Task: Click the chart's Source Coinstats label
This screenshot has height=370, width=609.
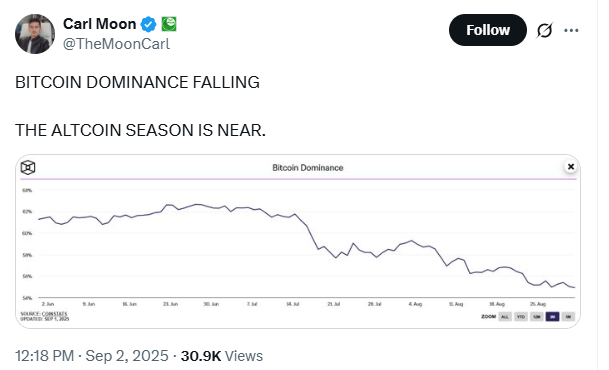Action: pyautogui.click(x=44, y=314)
